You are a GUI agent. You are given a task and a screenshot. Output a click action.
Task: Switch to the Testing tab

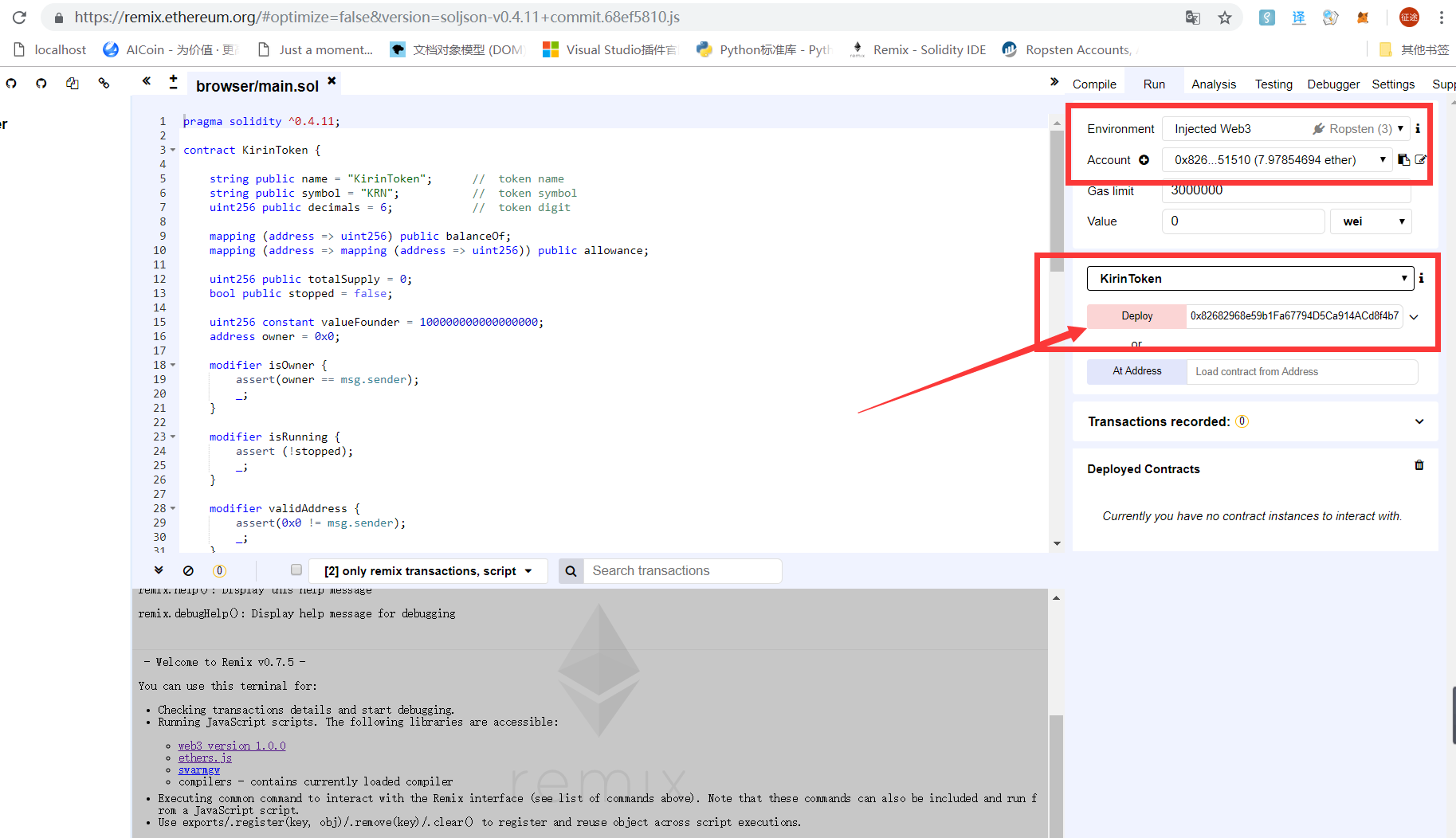click(1274, 84)
